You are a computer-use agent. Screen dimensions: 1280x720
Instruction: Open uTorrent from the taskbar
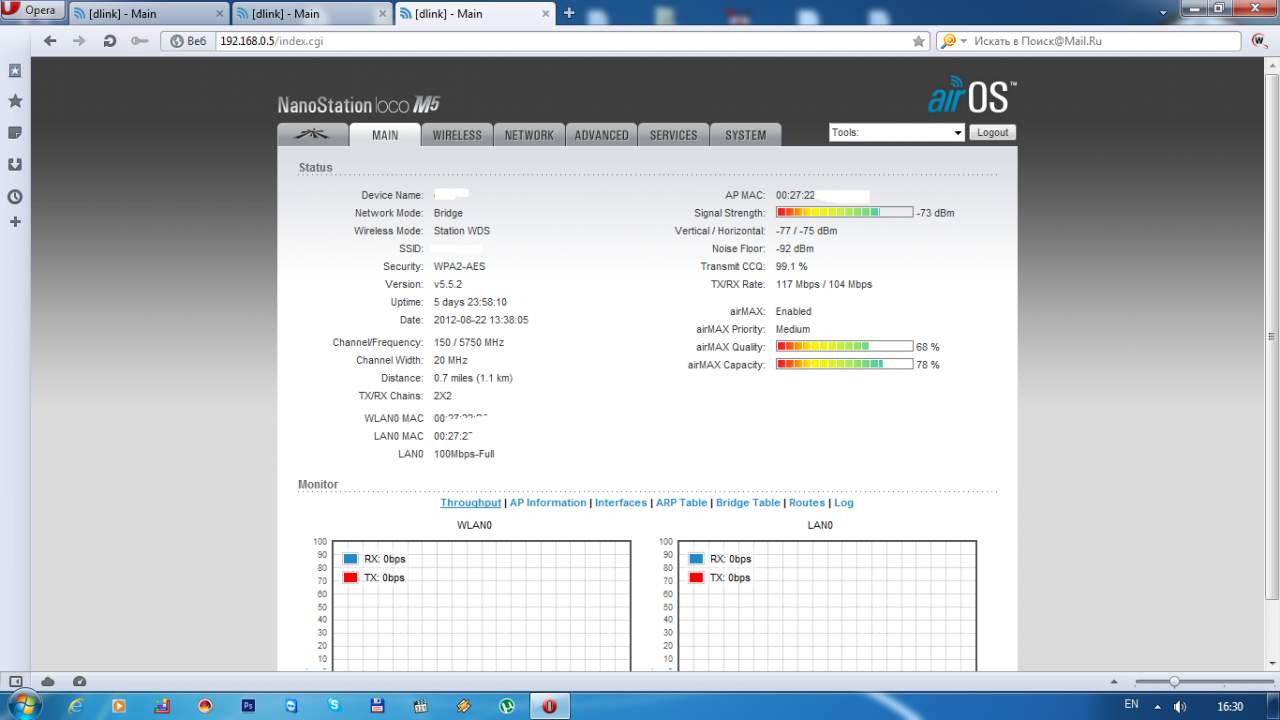tap(506, 705)
